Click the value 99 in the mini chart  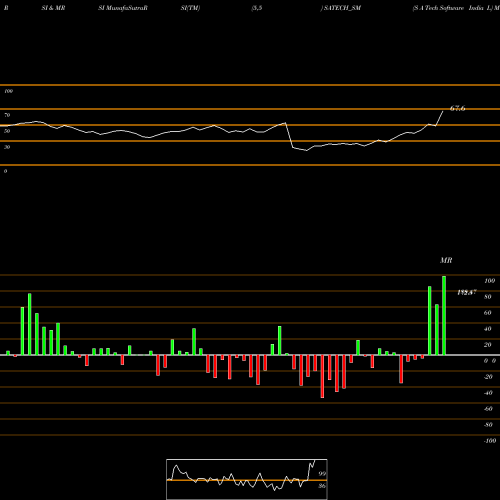tap(322, 474)
